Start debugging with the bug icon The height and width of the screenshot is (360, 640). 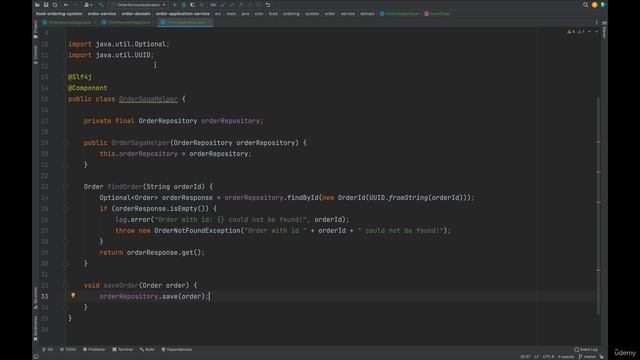point(184,5)
